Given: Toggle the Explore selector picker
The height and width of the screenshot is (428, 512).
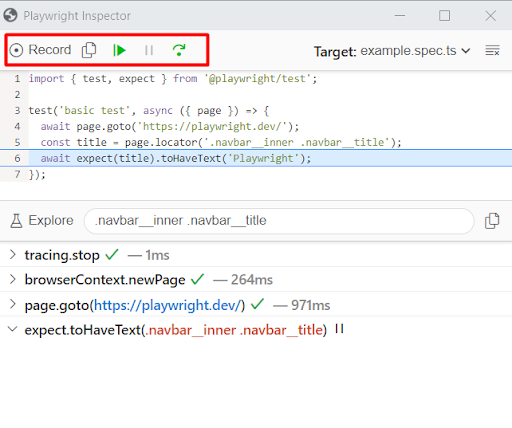Looking at the screenshot, I should tap(42, 221).
